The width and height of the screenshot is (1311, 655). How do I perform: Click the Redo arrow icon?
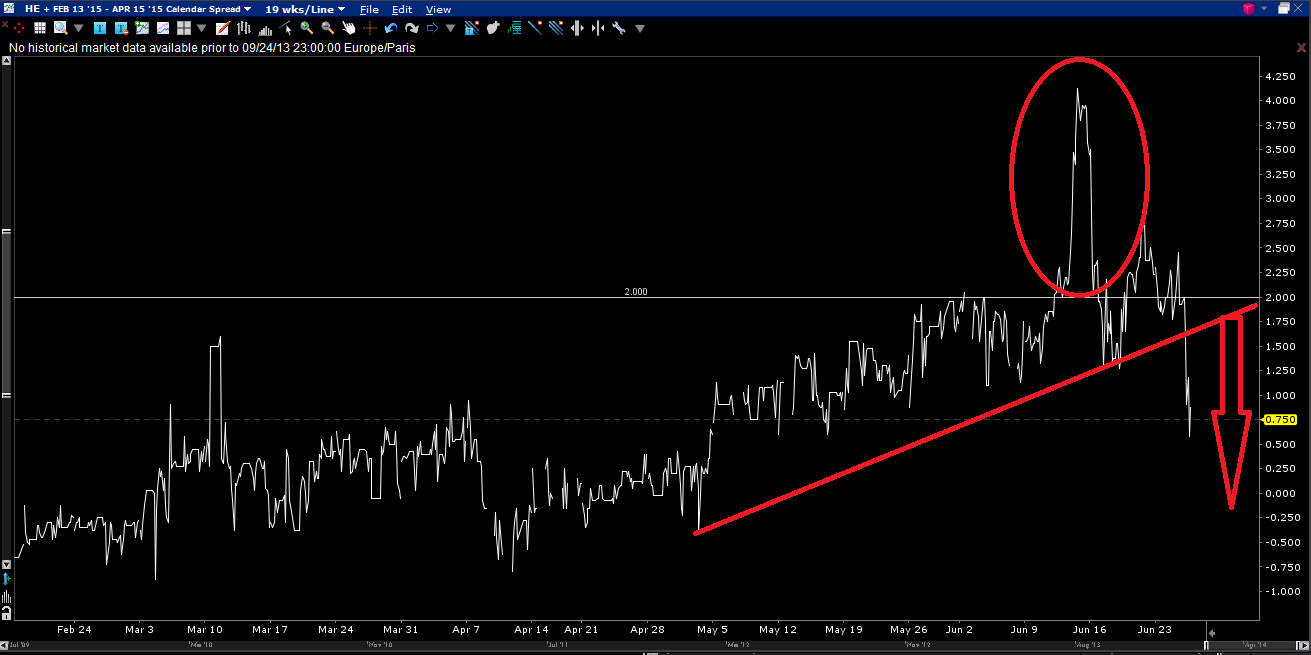tap(414, 28)
